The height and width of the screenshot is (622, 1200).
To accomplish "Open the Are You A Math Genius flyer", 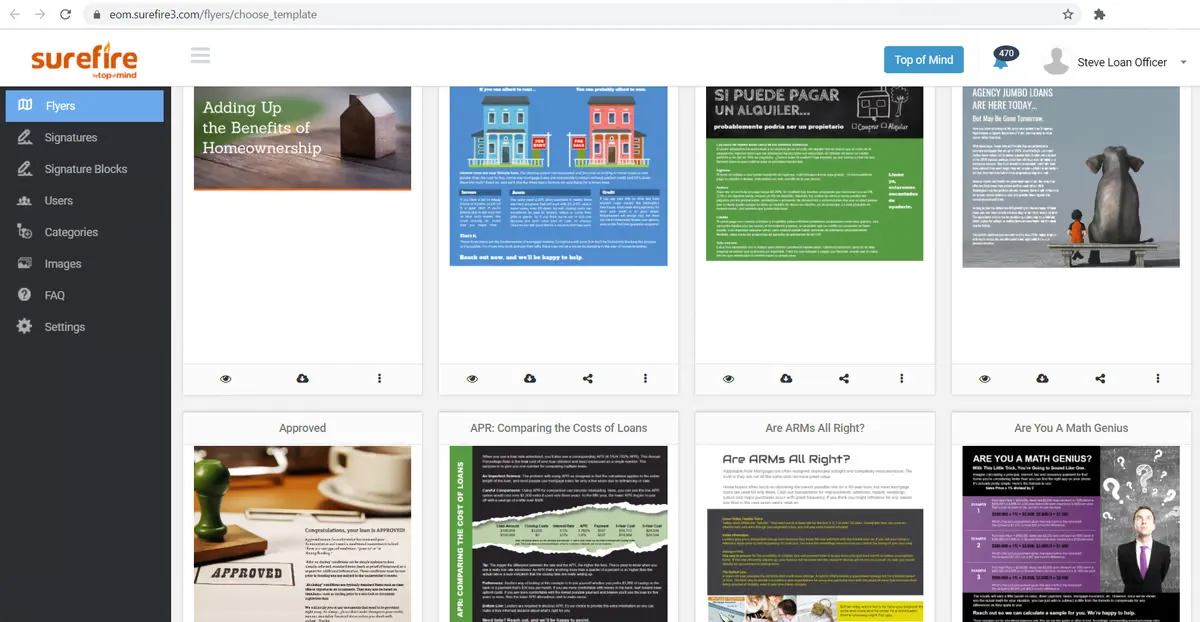I will coord(1071,533).
